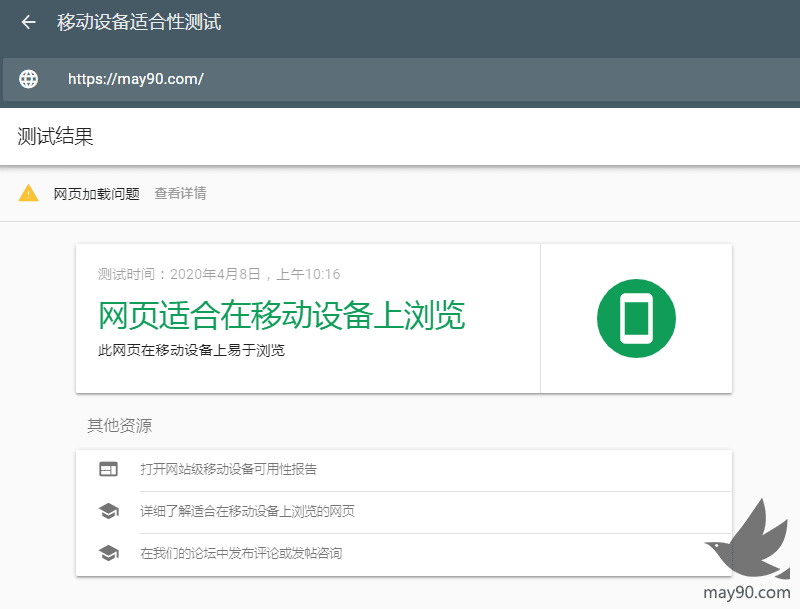Image resolution: width=800 pixels, height=609 pixels.
Task: Click the green mobile phone result icon
Action: [x=636, y=318]
